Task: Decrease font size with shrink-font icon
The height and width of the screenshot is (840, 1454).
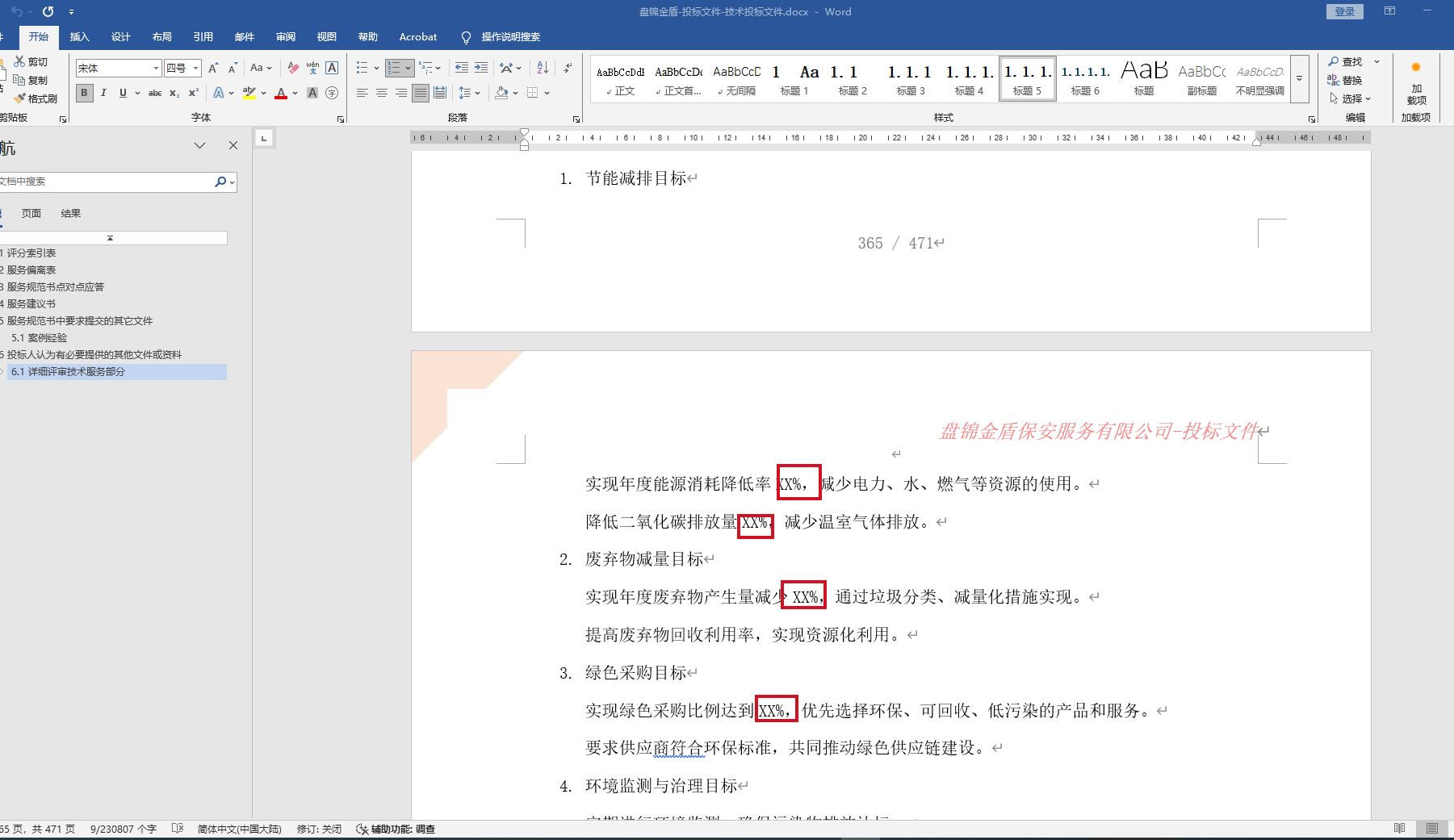Action: click(x=233, y=69)
